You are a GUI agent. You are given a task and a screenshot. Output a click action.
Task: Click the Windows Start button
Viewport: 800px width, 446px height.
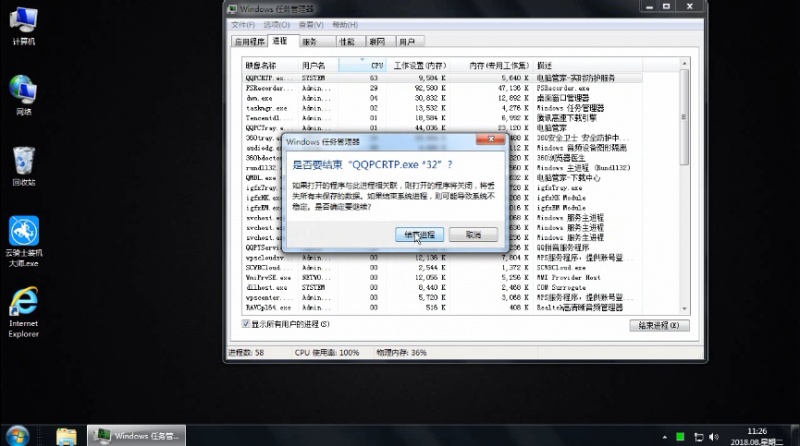tap(17, 436)
